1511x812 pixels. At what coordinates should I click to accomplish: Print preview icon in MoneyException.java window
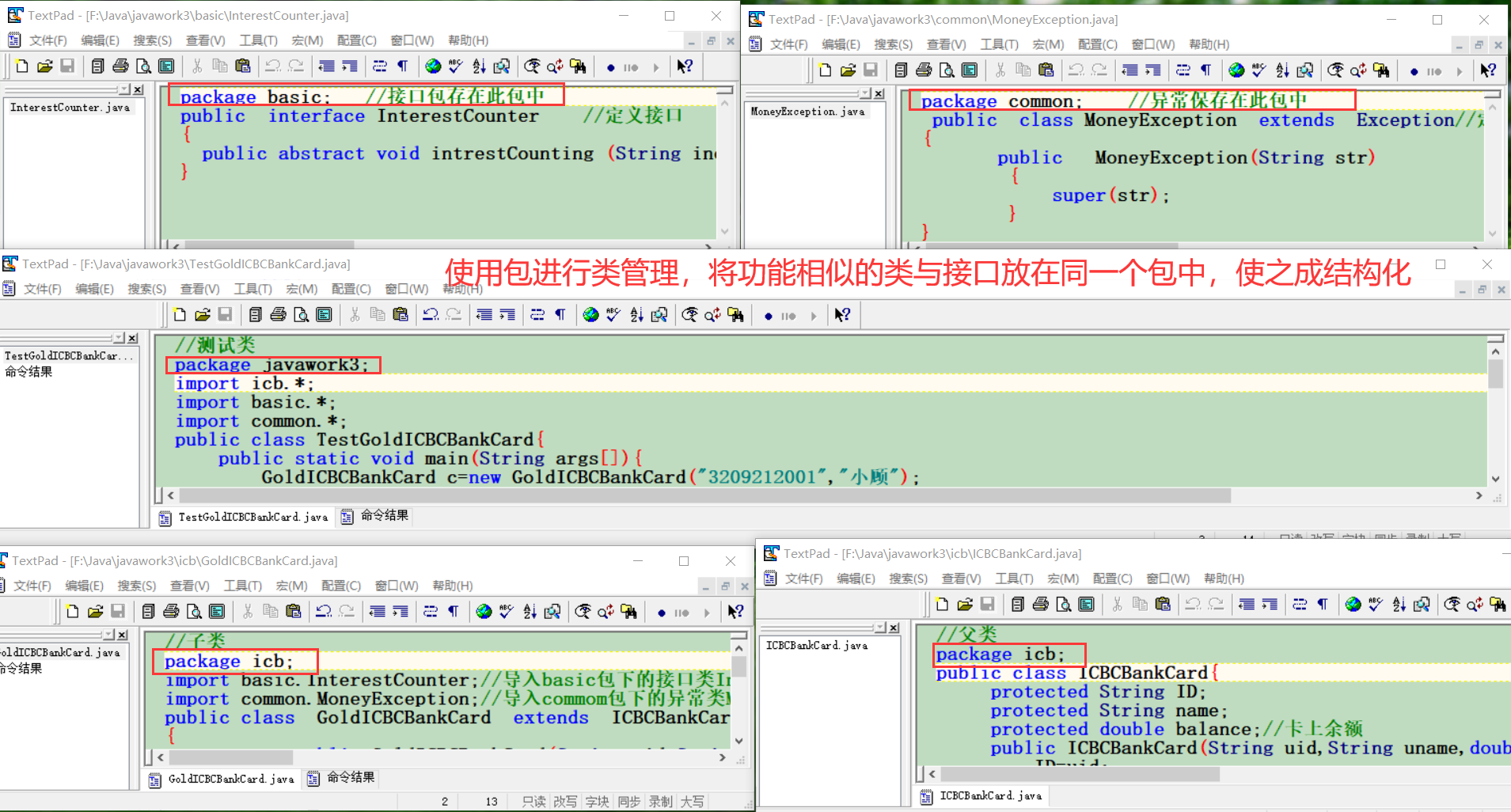click(947, 70)
